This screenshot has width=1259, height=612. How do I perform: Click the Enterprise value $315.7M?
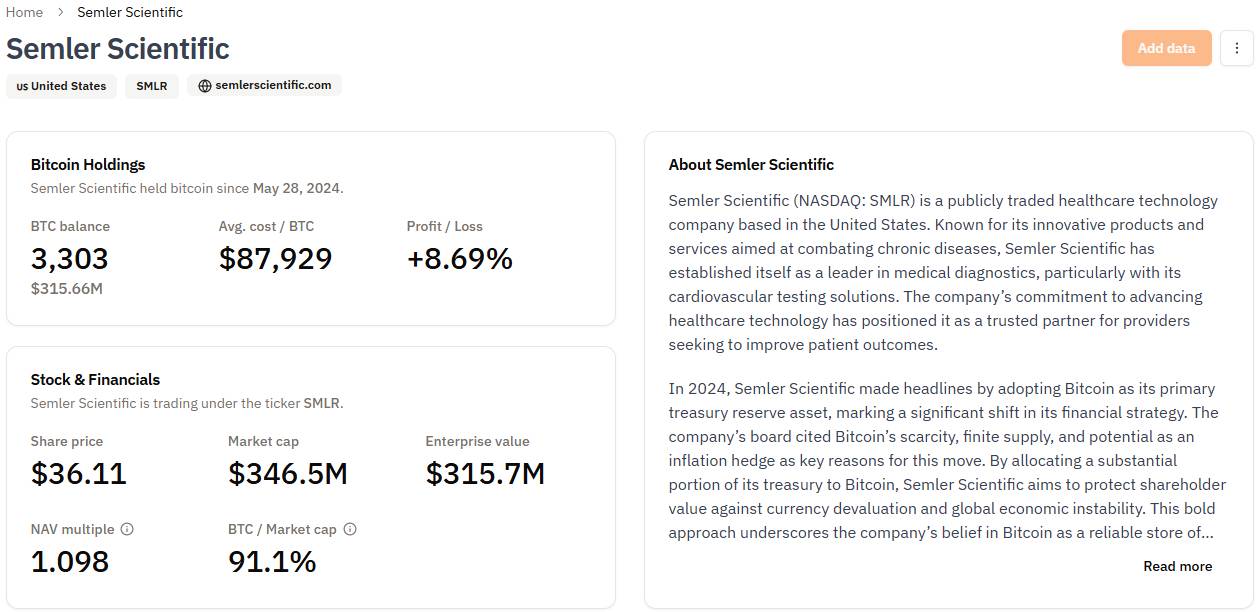(485, 473)
